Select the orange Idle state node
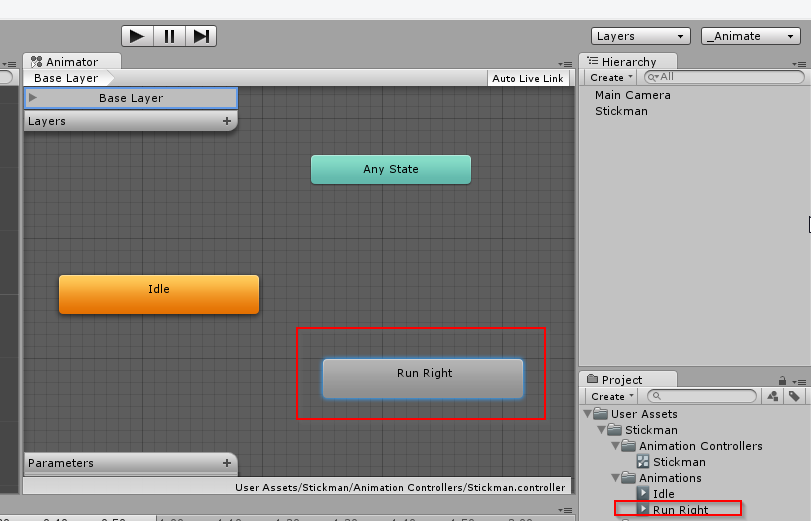 click(159, 294)
